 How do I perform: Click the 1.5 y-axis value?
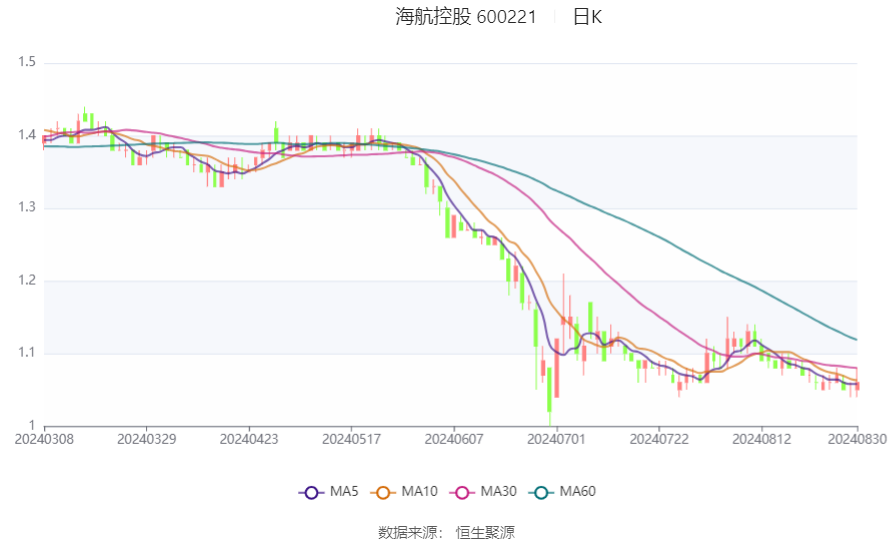(x=26, y=62)
